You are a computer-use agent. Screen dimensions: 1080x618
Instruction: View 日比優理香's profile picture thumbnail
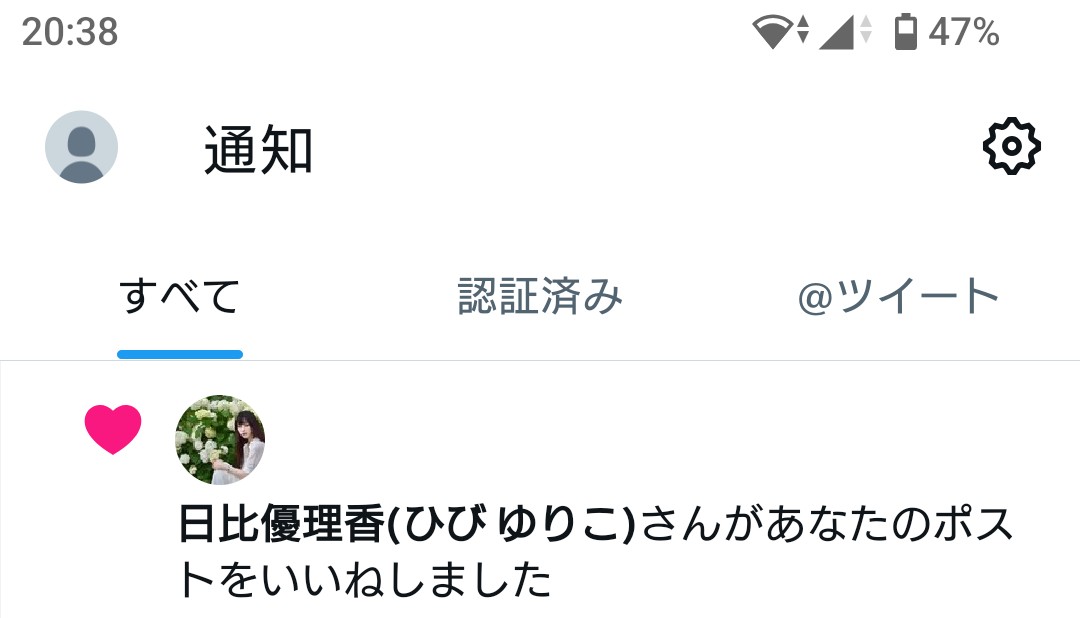[220, 440]
